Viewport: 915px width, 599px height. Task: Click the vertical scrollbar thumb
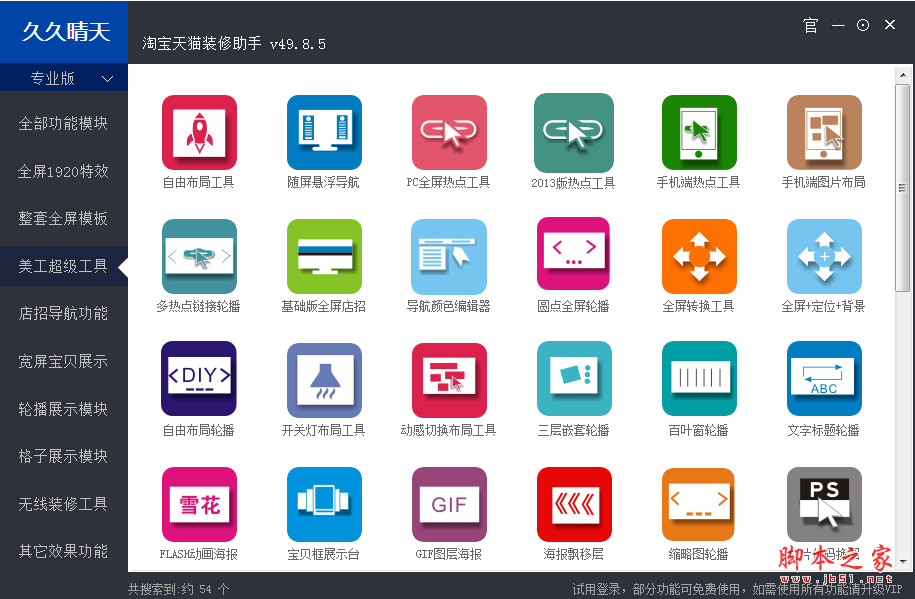coord(903,187)
